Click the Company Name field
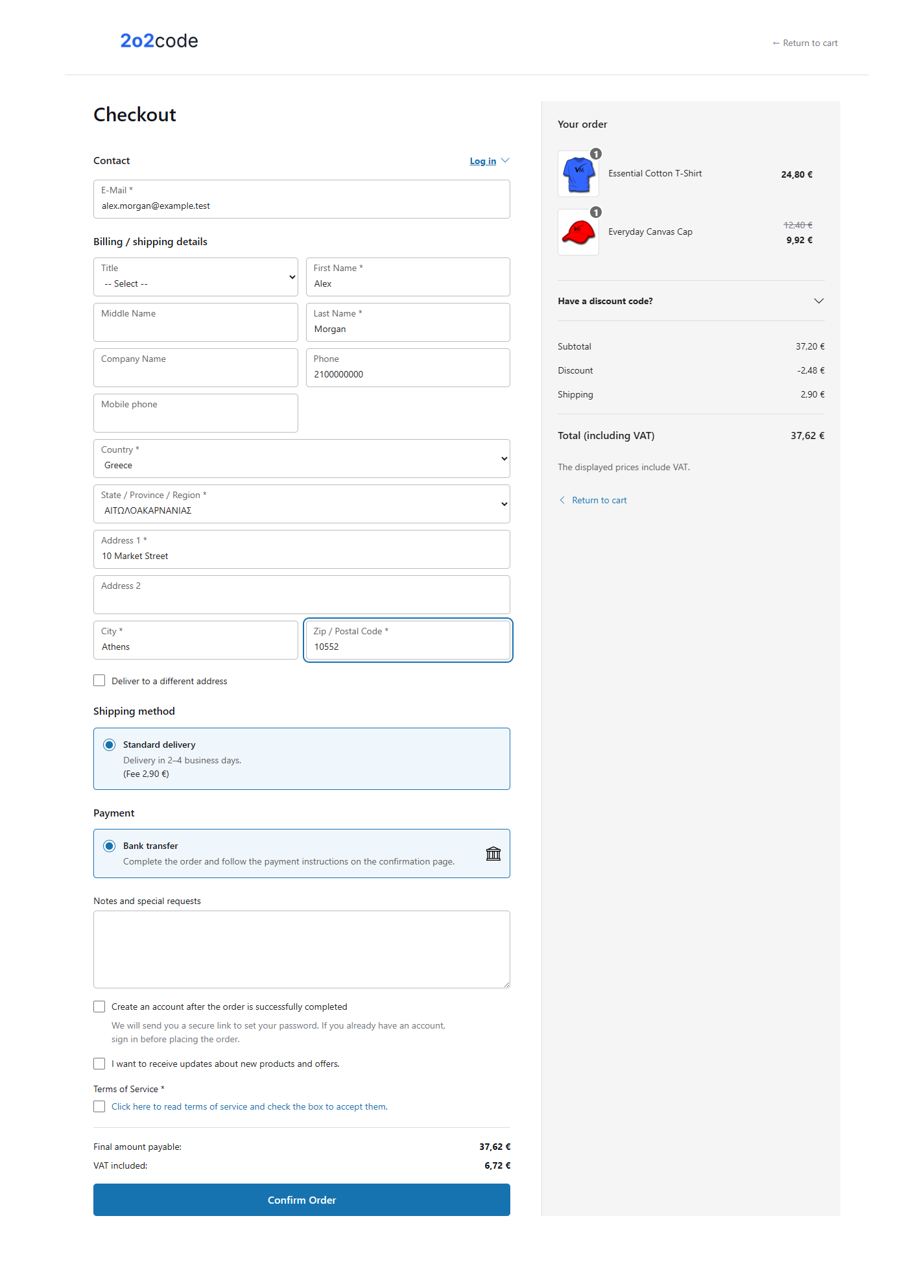The width and height of the screenshot is (924, 1288). (196, 368)
